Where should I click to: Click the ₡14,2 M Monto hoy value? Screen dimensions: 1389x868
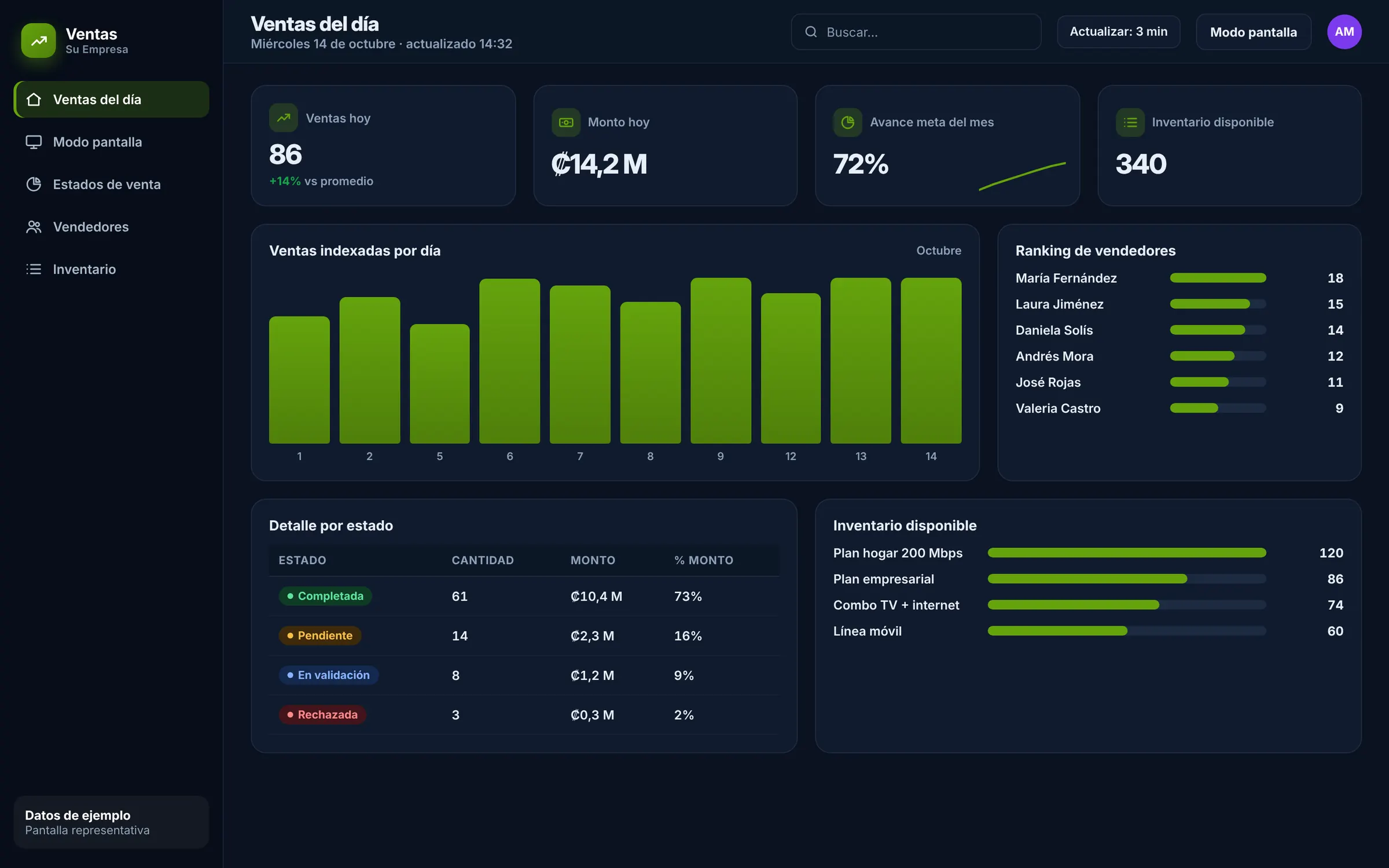point(599,164)
